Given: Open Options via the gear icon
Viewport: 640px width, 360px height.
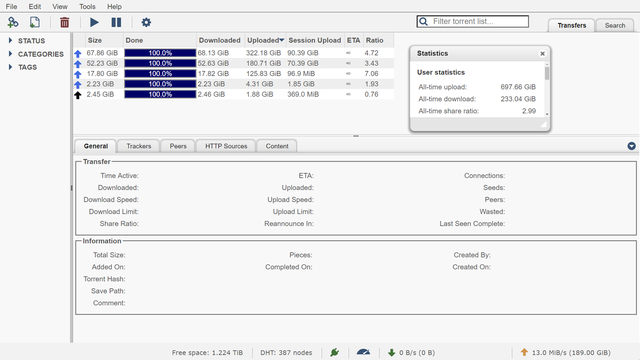Looking at the screenshot, I should [x=146, y=22].
